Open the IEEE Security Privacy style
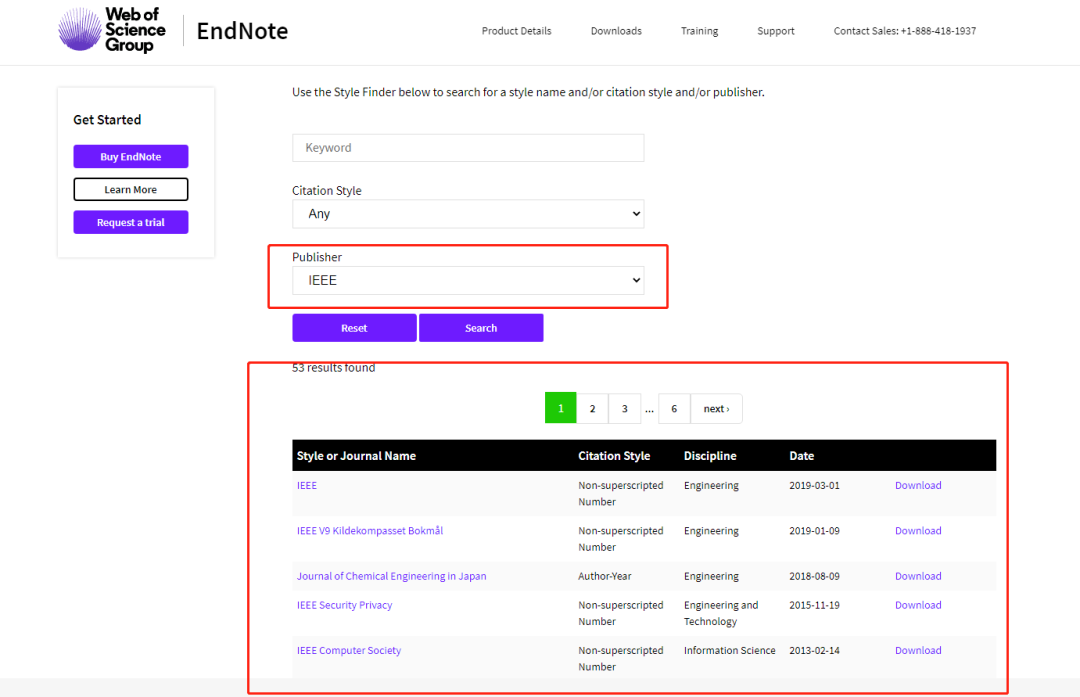Viewport: 1080px width, 697px height. [x=344, y=605]
